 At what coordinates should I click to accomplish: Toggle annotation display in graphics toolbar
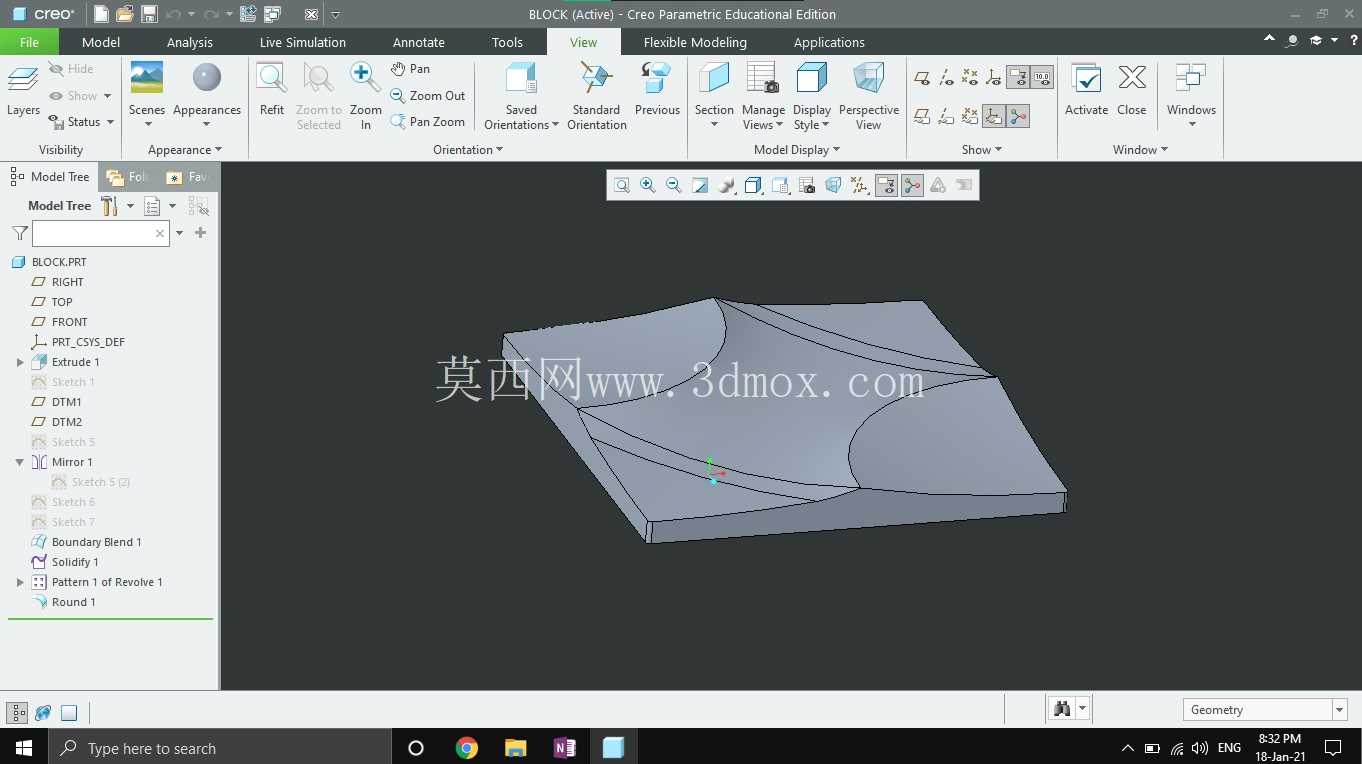(x=886, y=185)
